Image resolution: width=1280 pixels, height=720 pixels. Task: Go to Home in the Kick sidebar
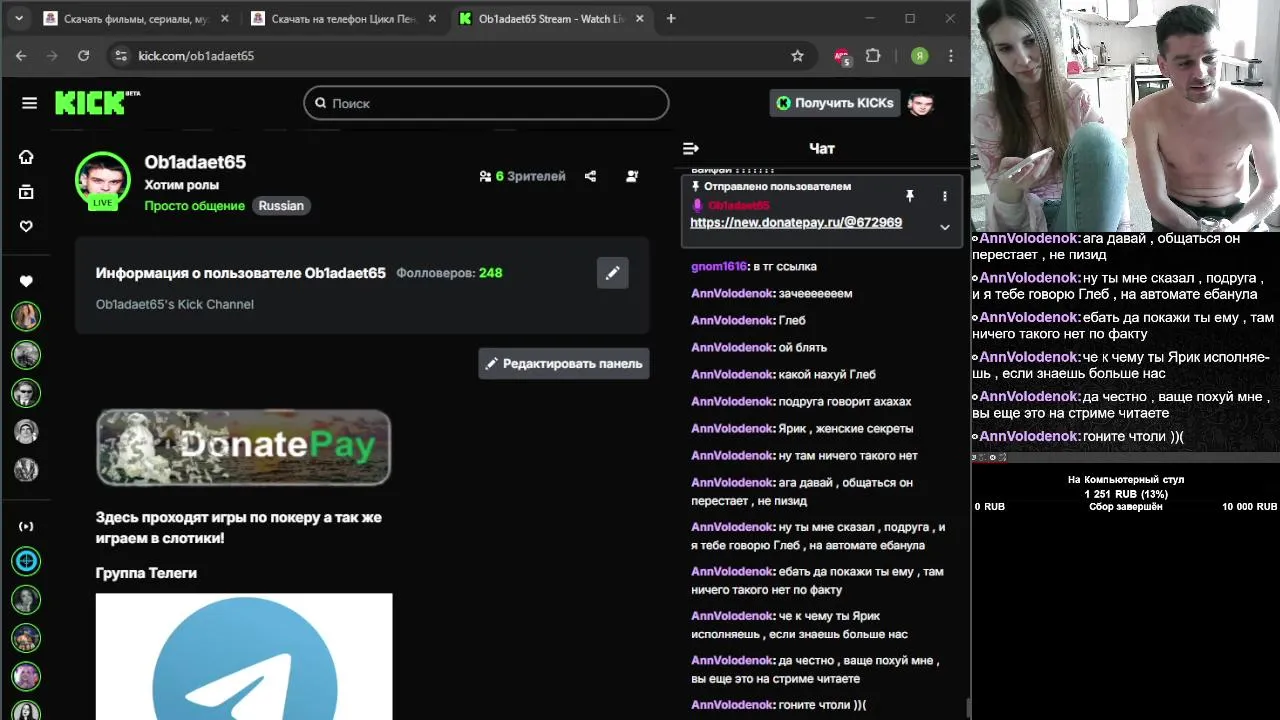(26, 157)
